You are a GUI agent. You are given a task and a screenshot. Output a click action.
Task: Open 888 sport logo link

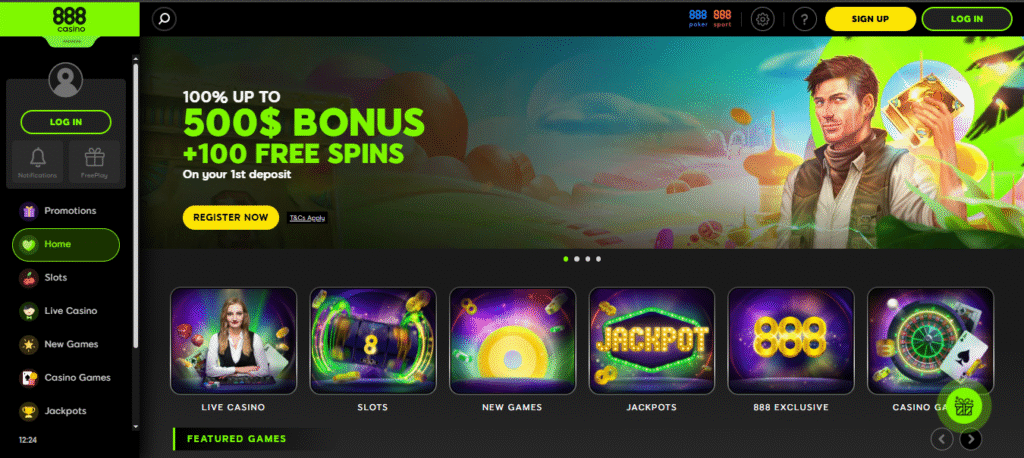click(722, 18)
